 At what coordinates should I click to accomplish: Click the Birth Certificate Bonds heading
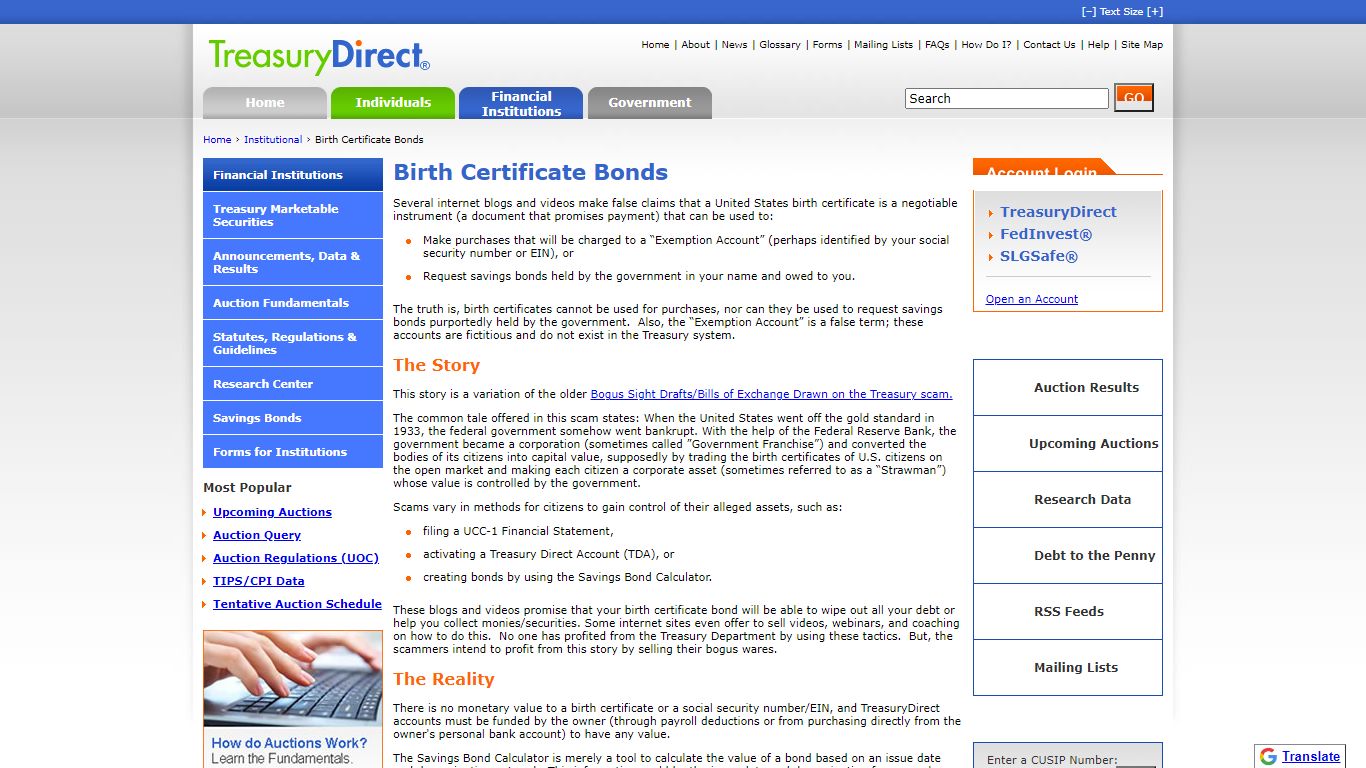531,172
